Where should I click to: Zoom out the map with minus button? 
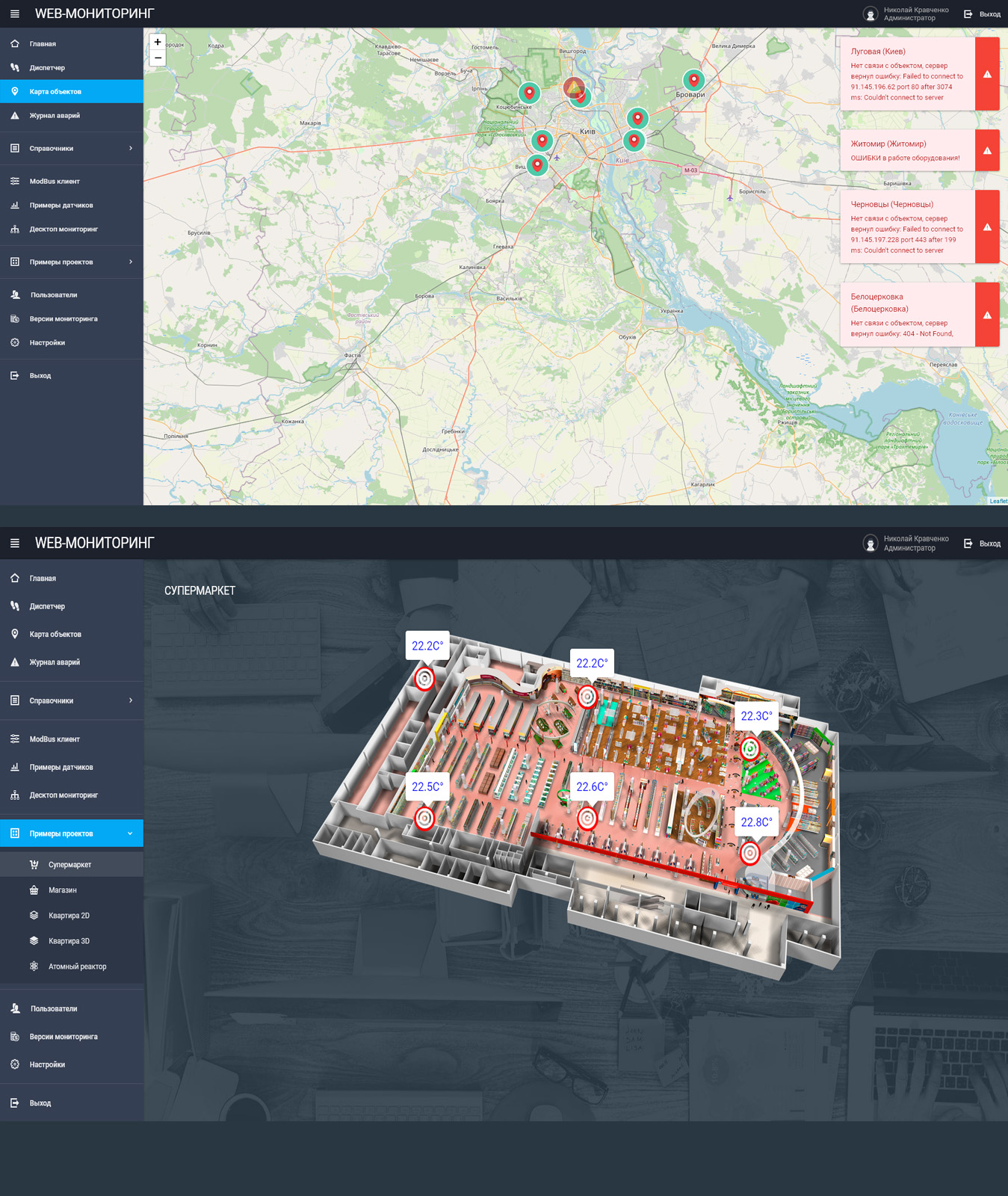tap(158, 58)
